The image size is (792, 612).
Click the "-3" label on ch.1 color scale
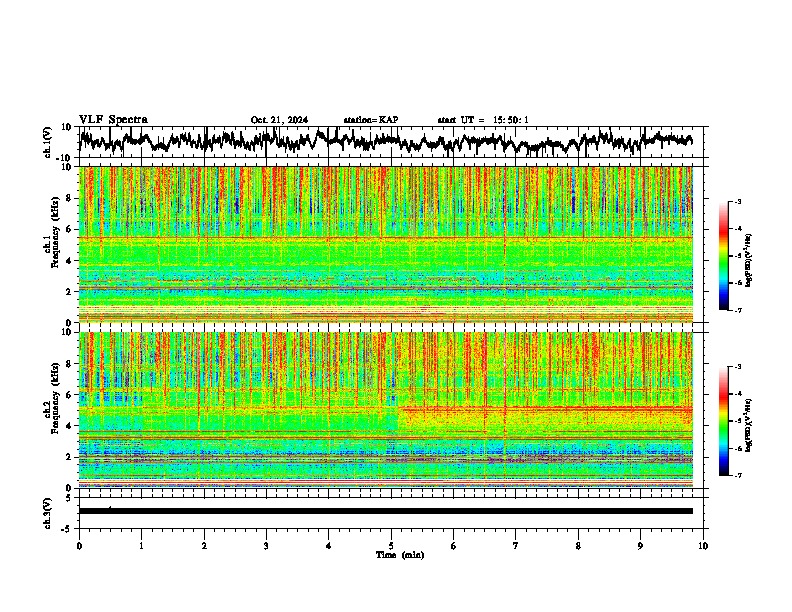(x=738, y=201)
